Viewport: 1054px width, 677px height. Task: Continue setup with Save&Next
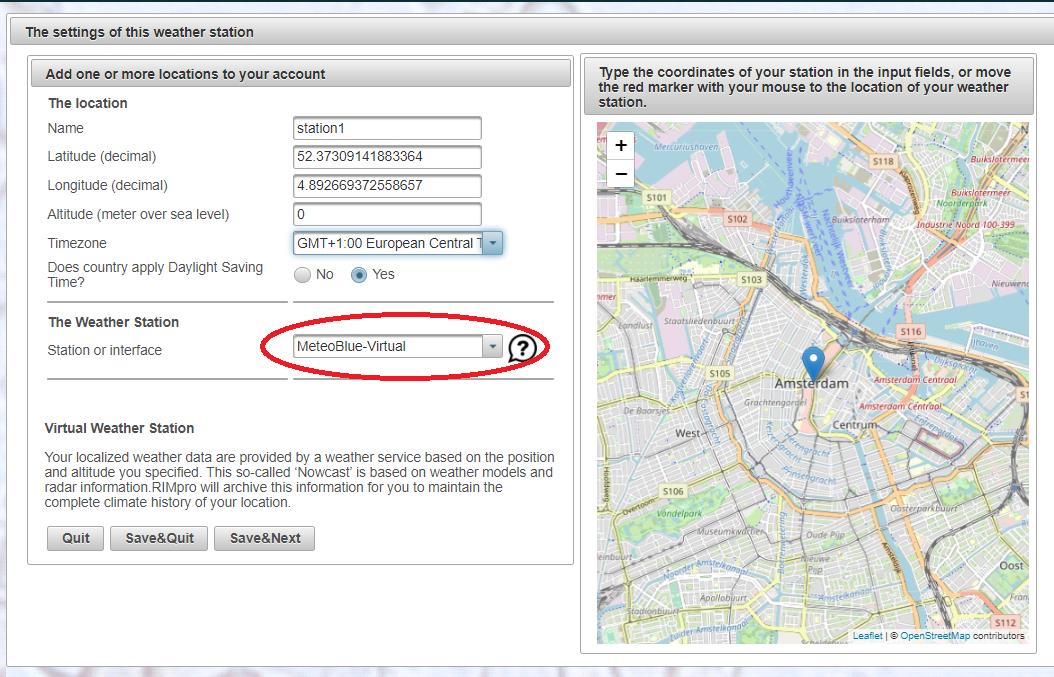point(264,538)
